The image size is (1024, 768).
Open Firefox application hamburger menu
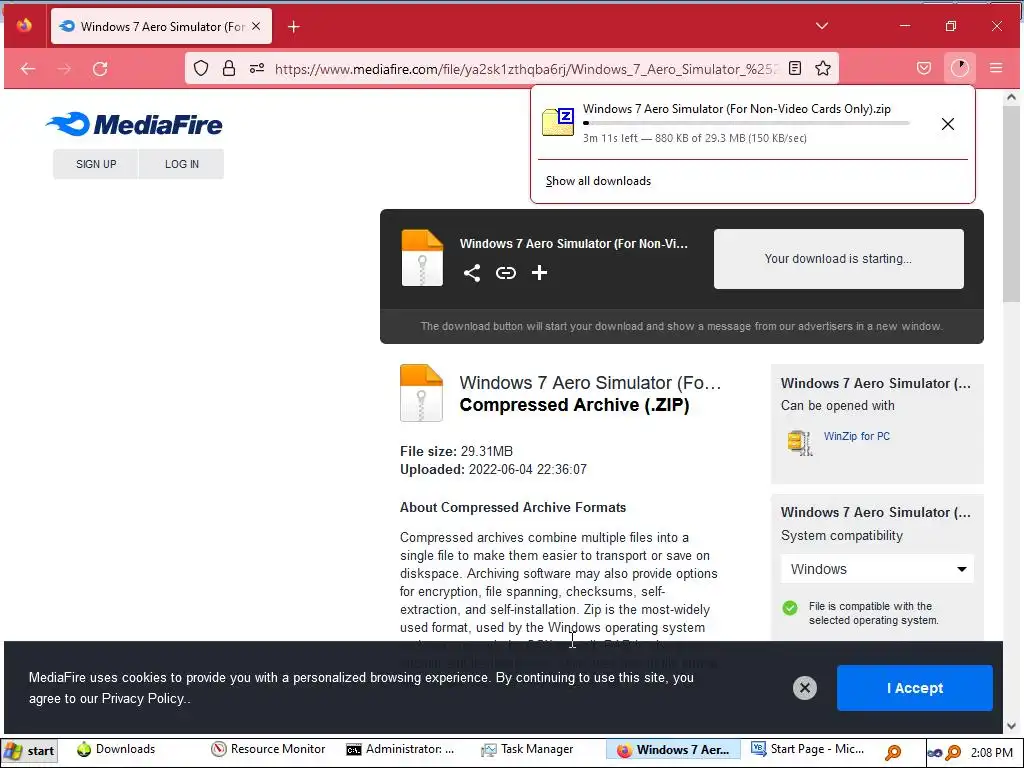point(996,68)
